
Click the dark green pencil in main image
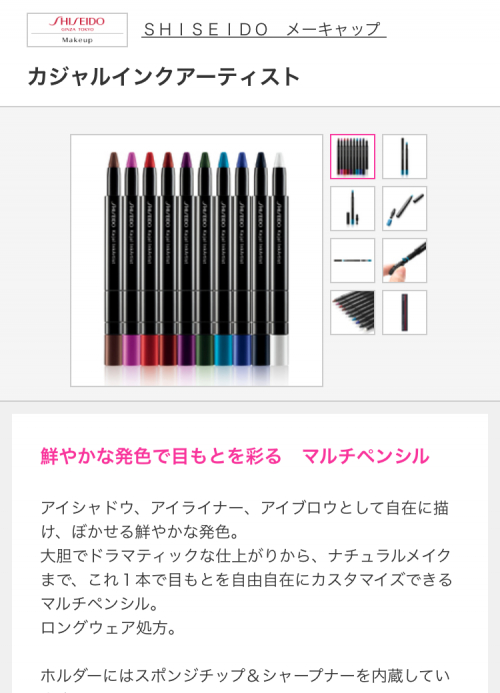coord(205,259)
